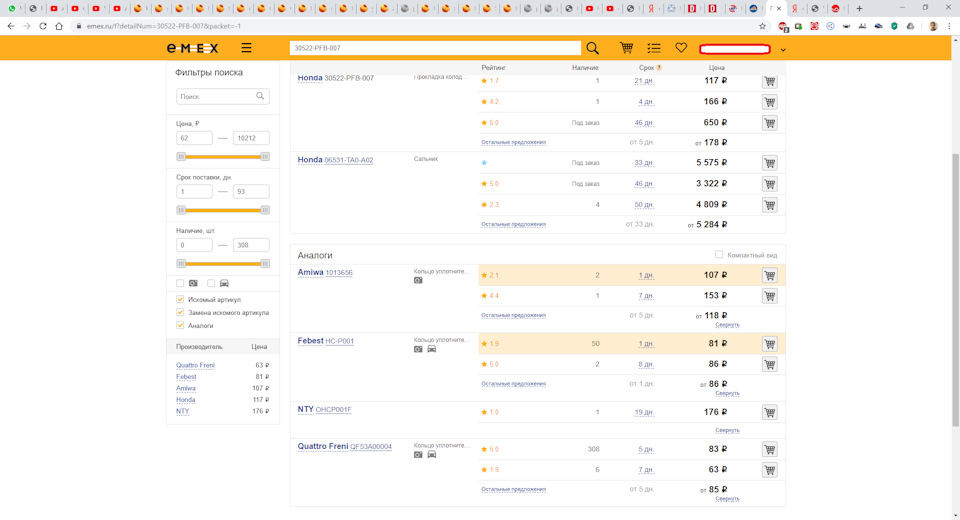
Task: Add Febest 86 ₽ offer to cart
Action: tap(770, 364)
